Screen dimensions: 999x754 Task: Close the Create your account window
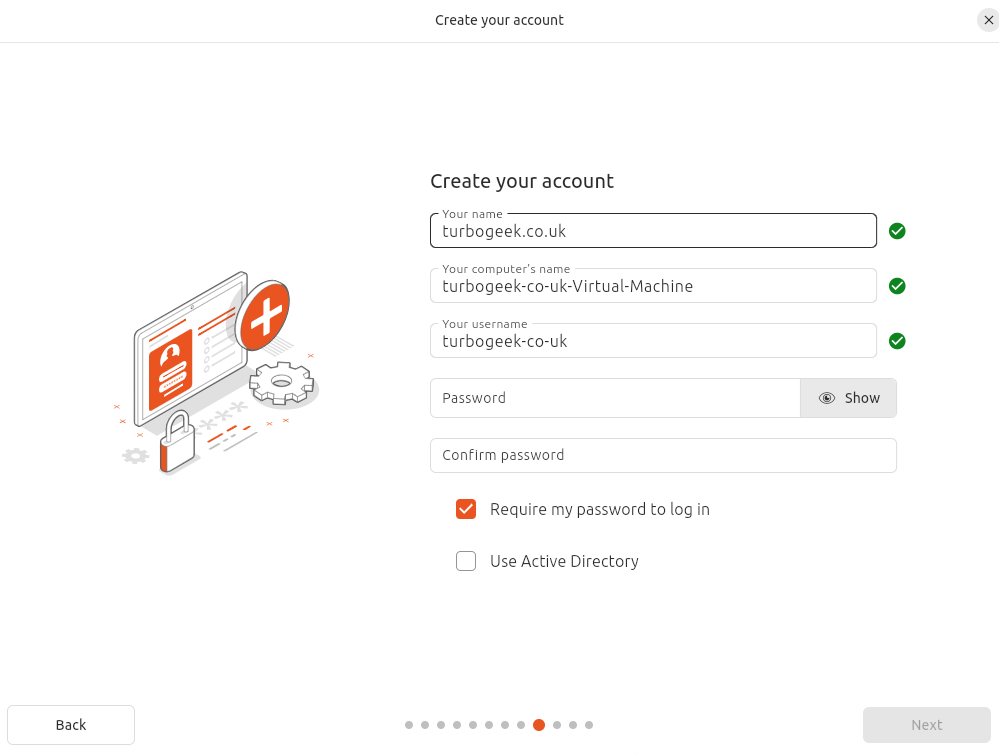pyautogui.click(x=988, y=20)
